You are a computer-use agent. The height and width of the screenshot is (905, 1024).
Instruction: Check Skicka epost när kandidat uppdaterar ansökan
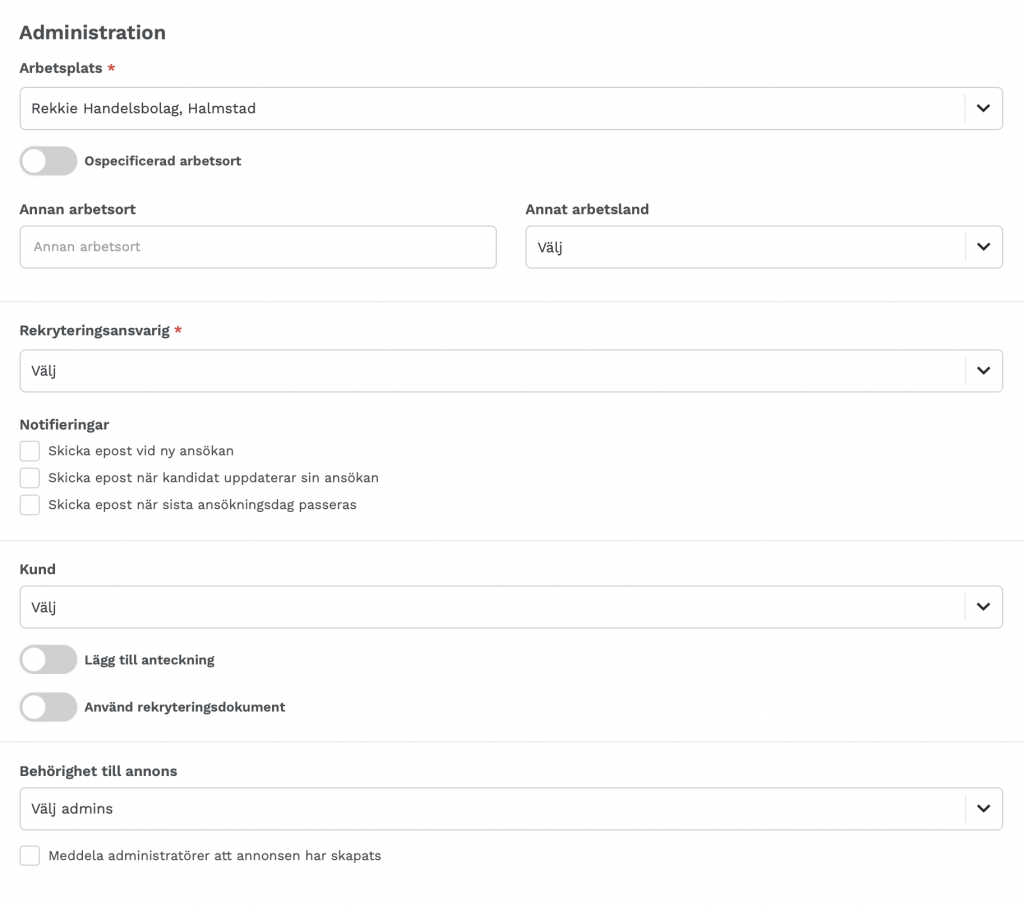pyautogui.click(x=29, y=478)
